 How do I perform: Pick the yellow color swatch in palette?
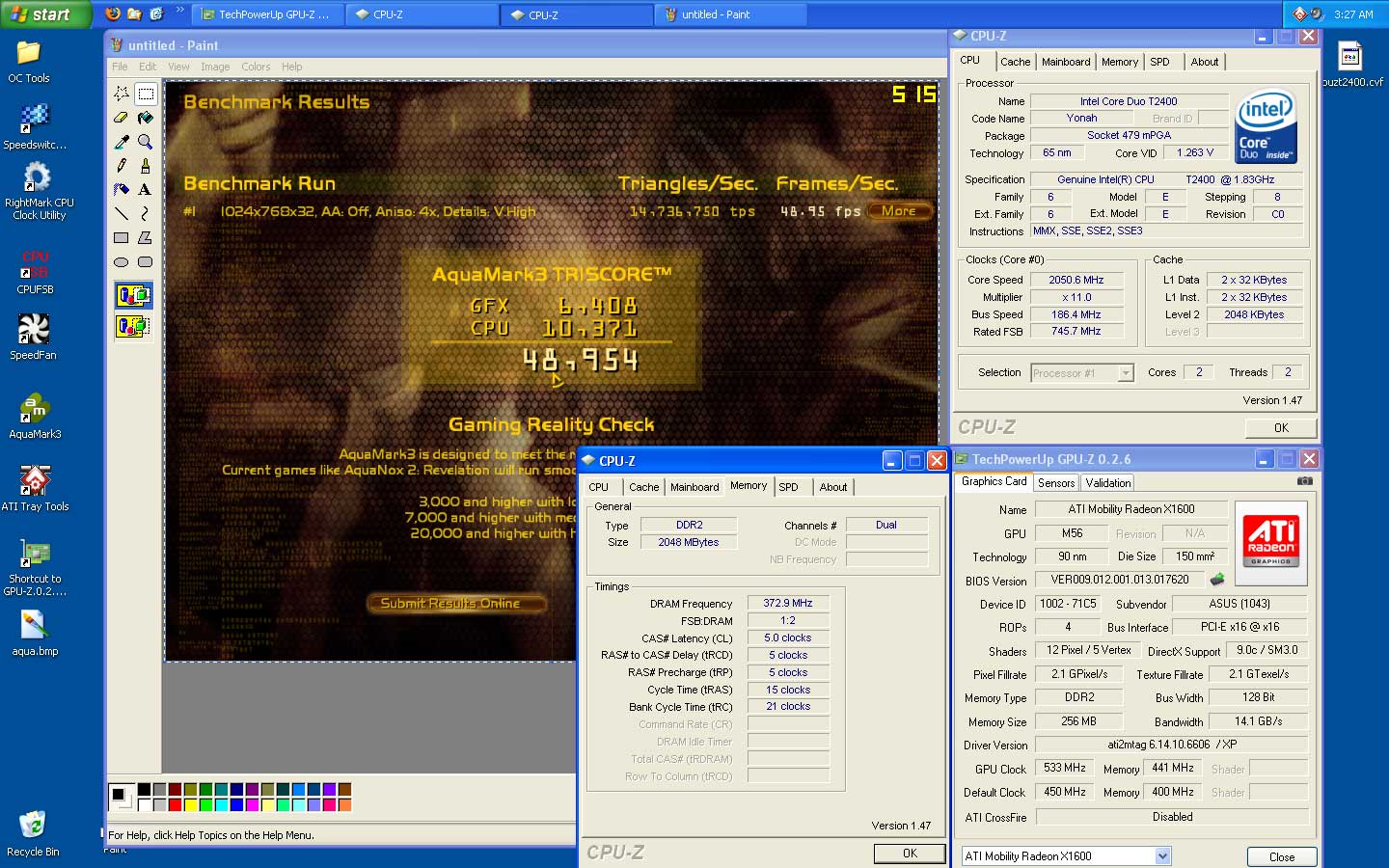point(190,804)
